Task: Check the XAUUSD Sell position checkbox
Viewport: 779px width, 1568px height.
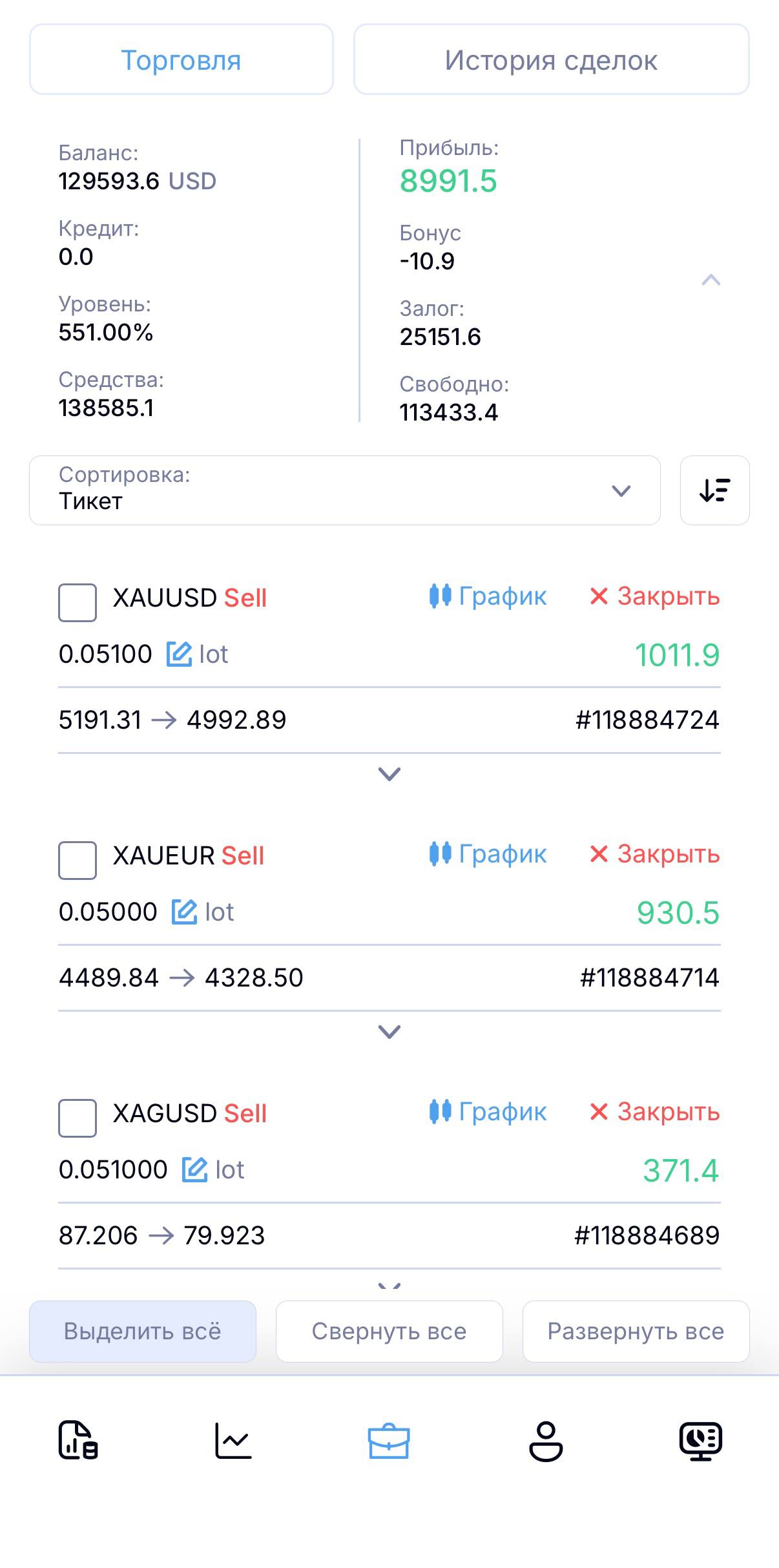Action: pos(78,602)
